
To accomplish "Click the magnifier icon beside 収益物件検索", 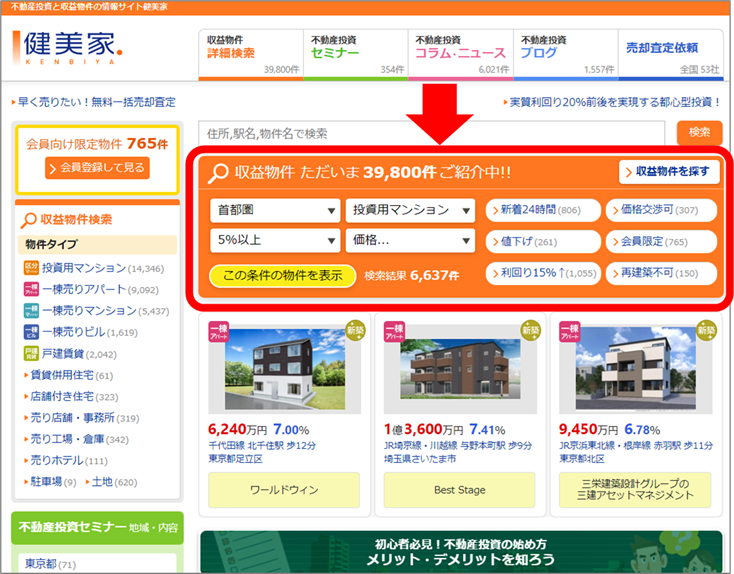I will click(28, 219).
